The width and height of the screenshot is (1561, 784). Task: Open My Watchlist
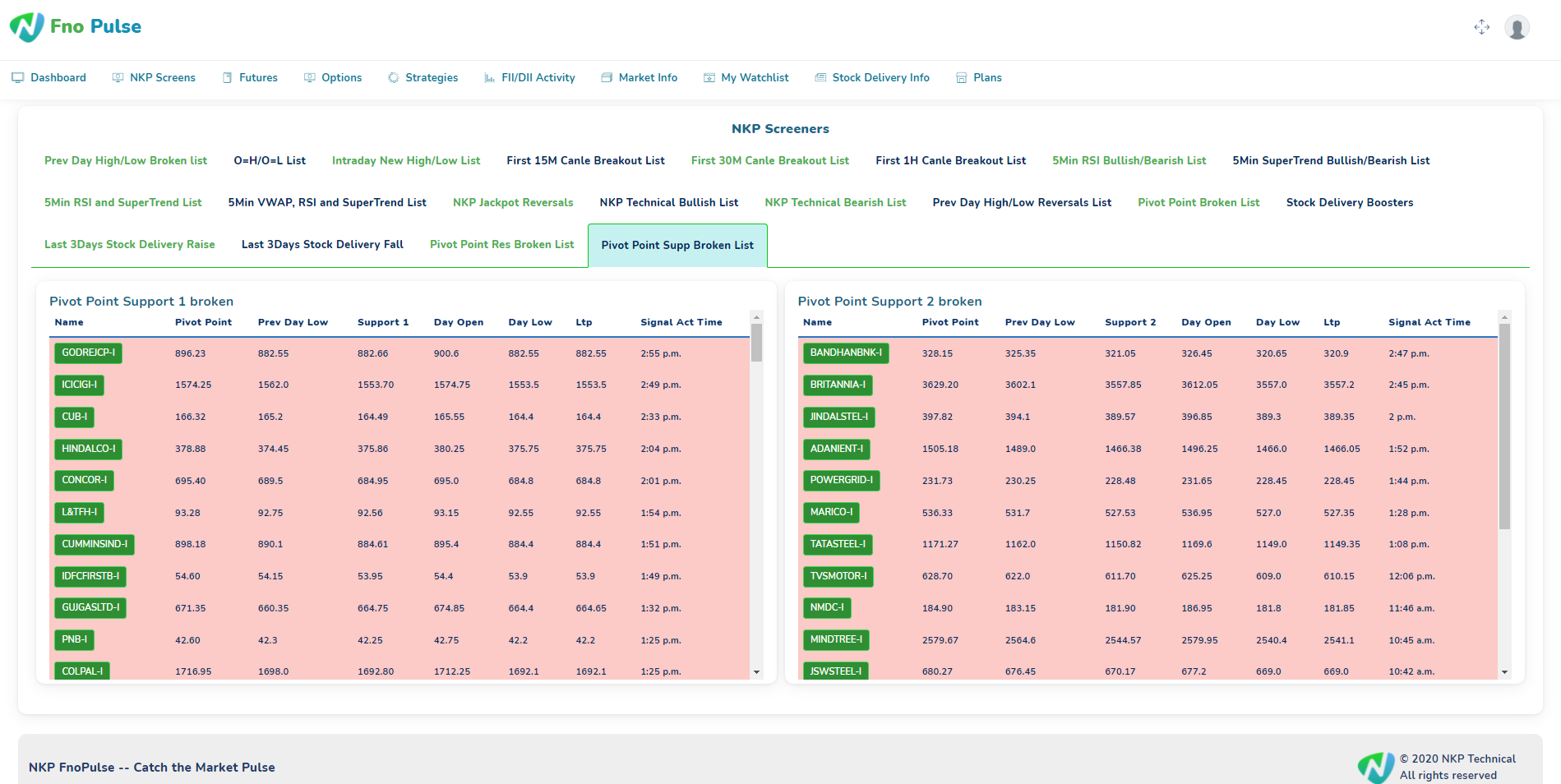755,78
